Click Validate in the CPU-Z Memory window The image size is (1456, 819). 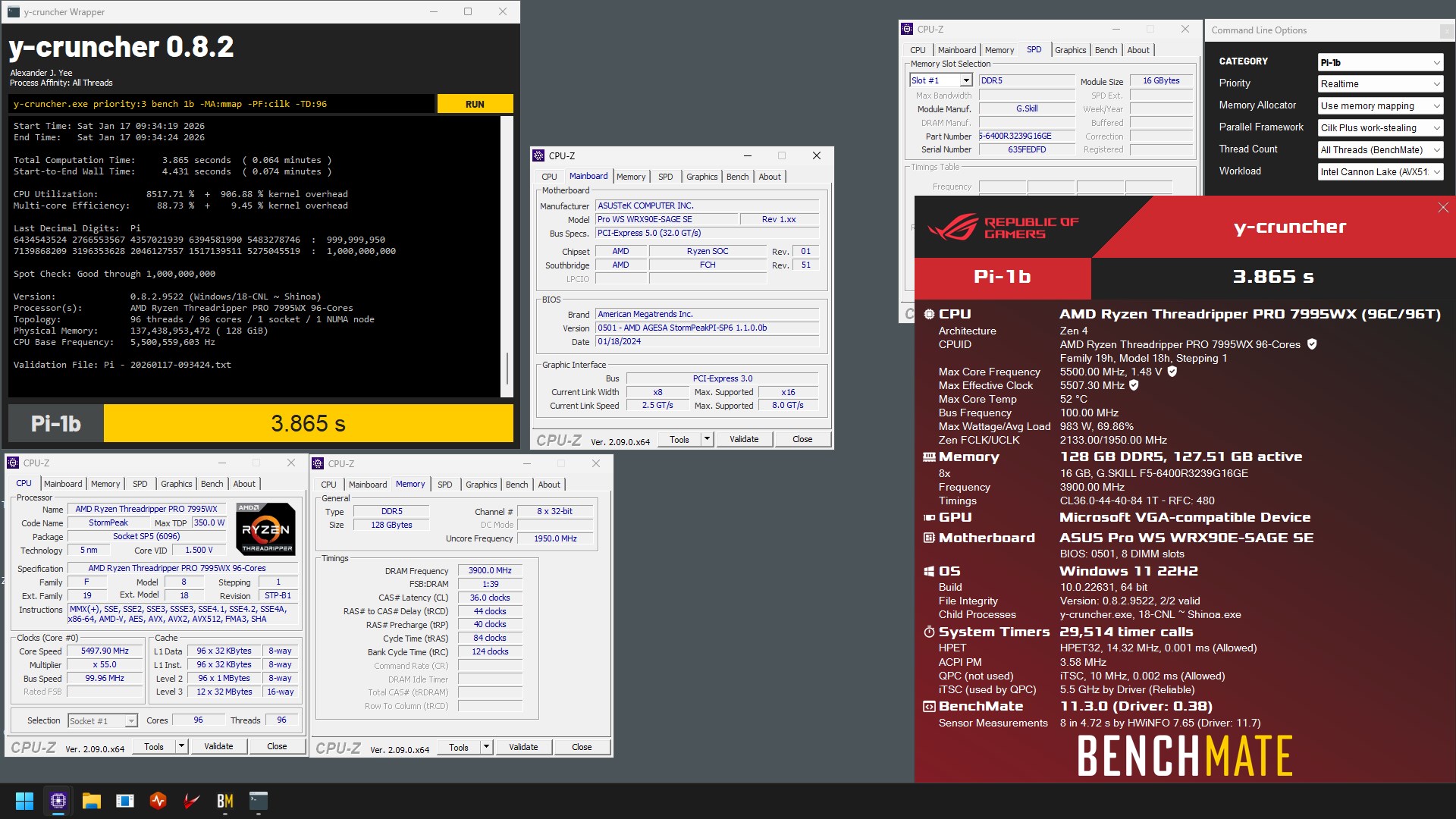coord(523,747)
